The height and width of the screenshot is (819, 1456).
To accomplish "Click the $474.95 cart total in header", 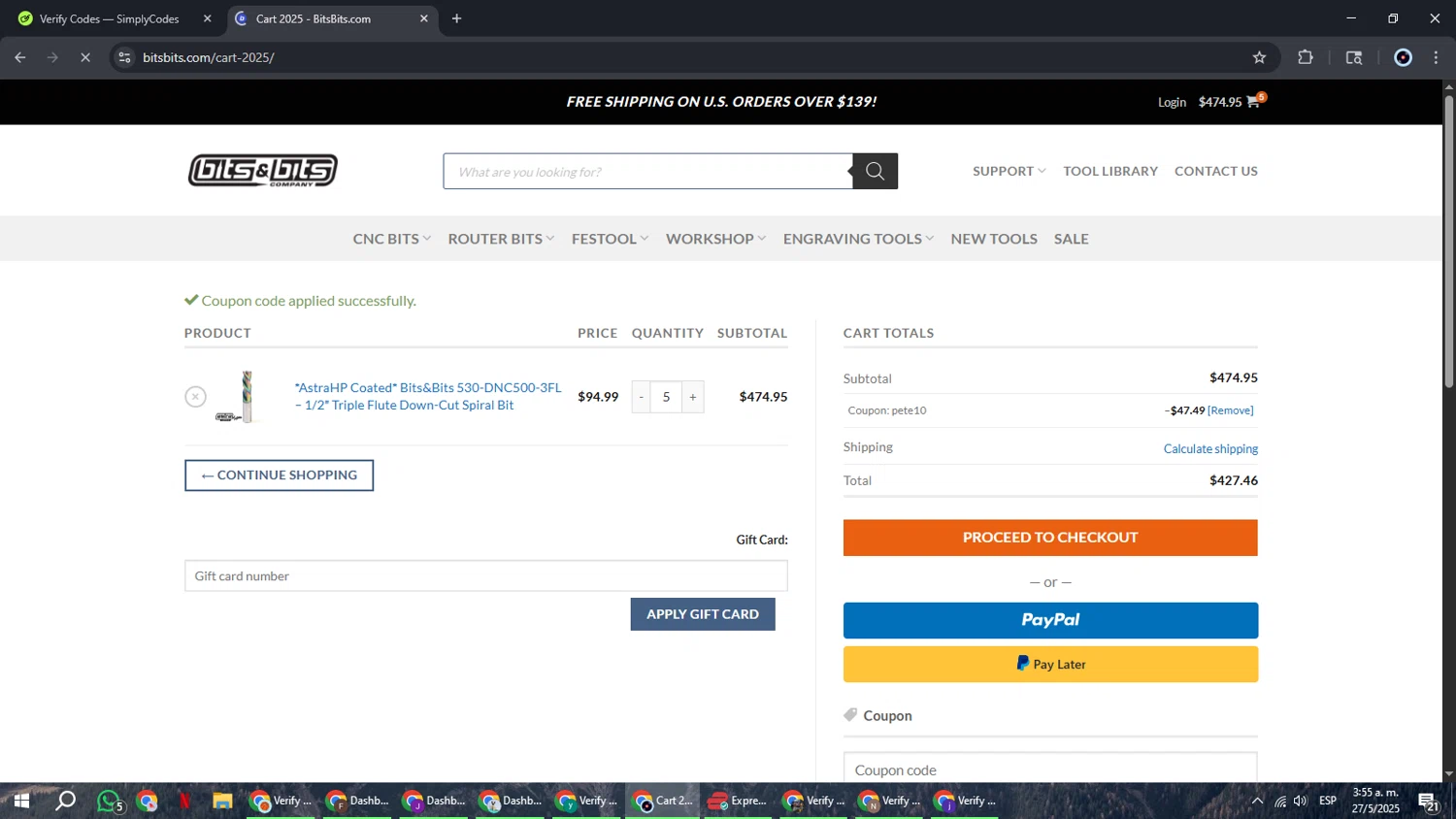I will point(1220,102).
